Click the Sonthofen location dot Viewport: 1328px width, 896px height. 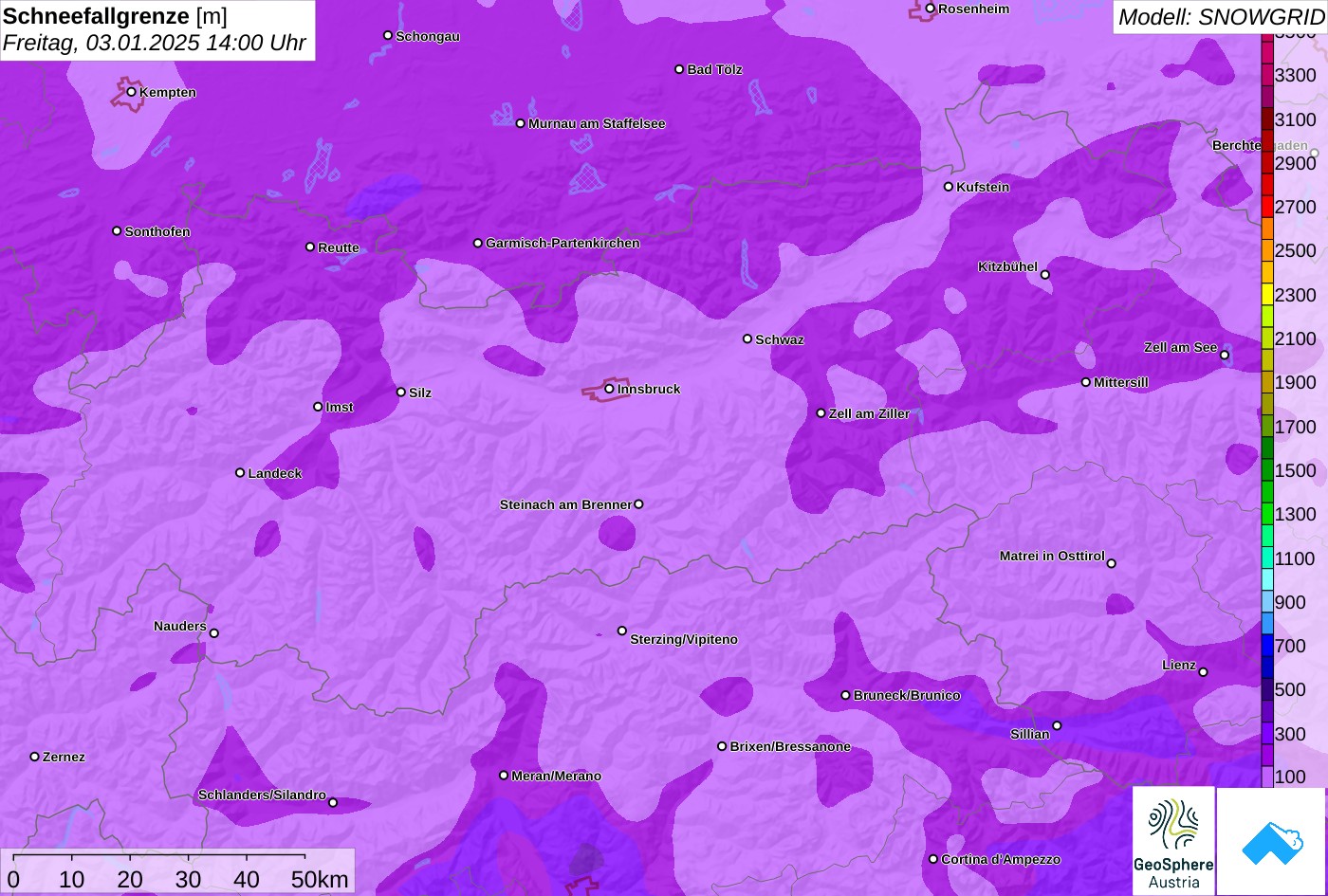117,231
